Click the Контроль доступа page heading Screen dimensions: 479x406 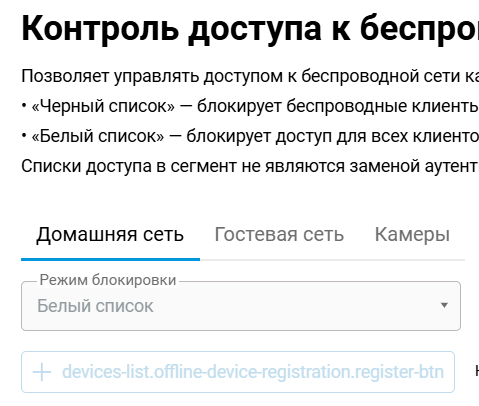[250, 28]
